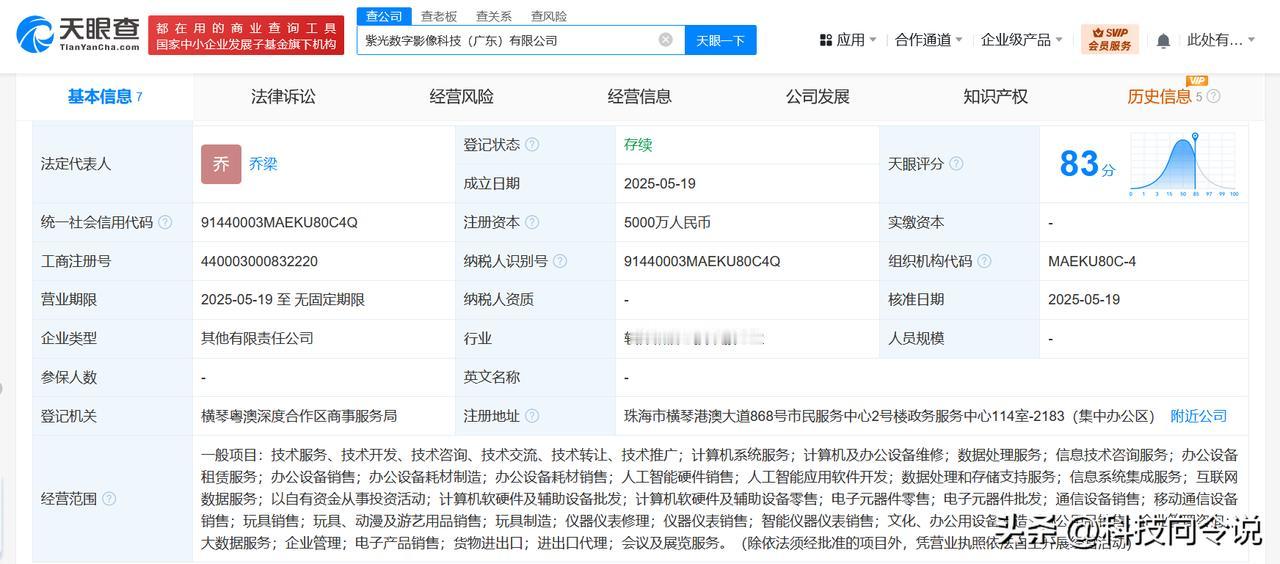
Task: Click the apps grid icon next to 应用
Action: click(x=826, y=40)
